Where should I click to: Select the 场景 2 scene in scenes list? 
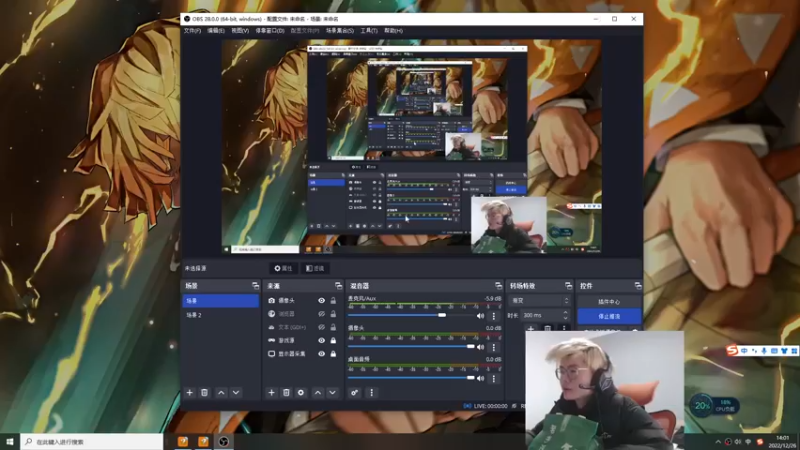tap(220, 315)
